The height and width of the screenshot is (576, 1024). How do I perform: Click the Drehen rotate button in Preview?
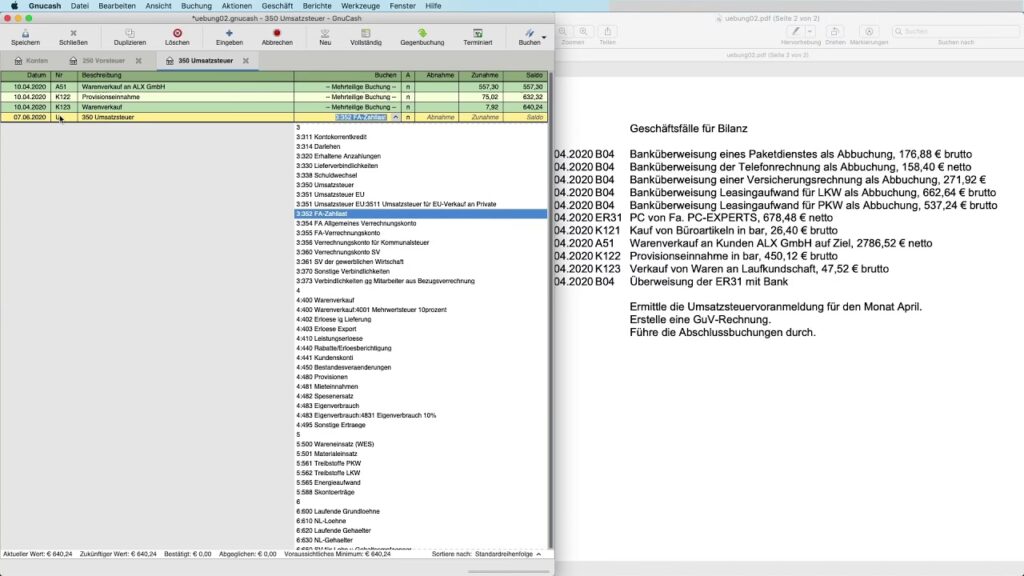click(835, 33)
